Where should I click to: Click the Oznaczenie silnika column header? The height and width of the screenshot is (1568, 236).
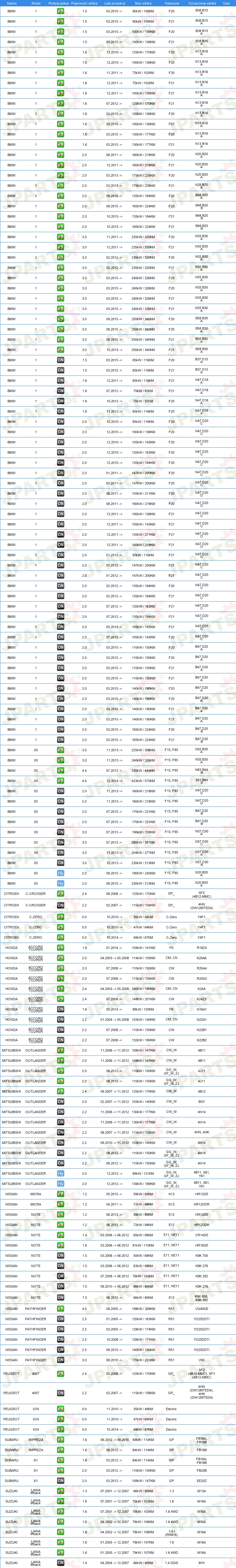coord(201,3)
